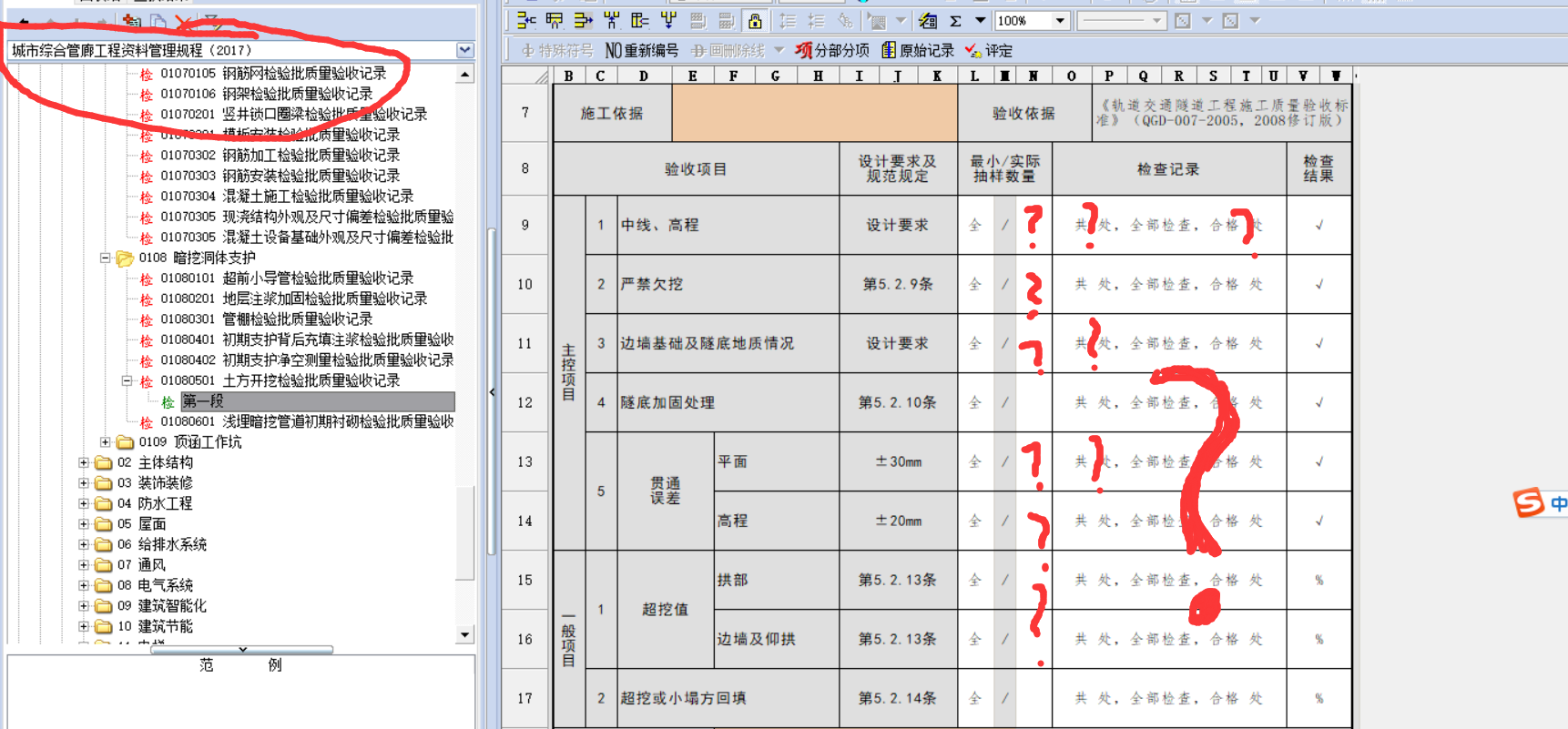Toggle check result for 严禁欠挖 row

point(1319,284)
